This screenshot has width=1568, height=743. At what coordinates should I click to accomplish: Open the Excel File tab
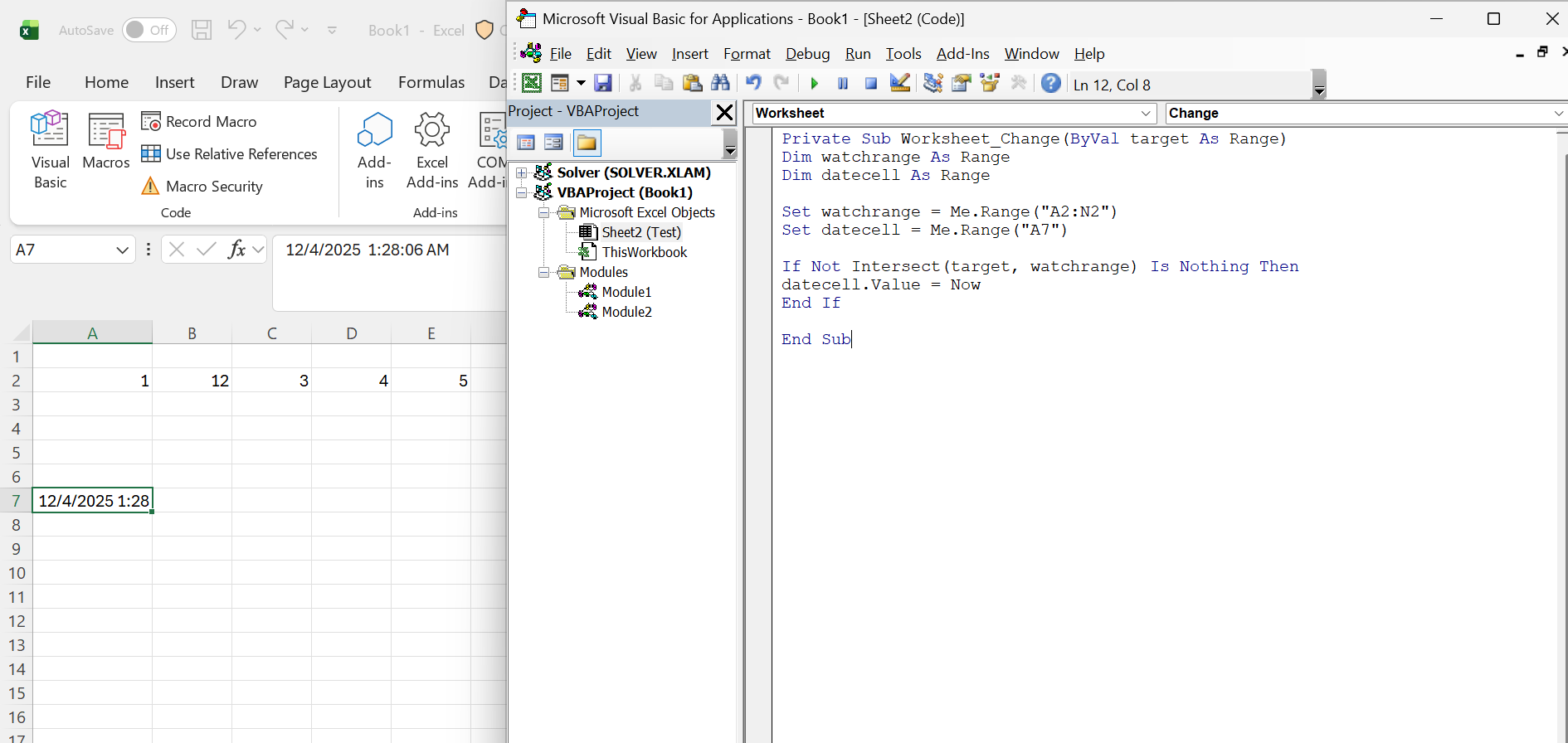38,82
